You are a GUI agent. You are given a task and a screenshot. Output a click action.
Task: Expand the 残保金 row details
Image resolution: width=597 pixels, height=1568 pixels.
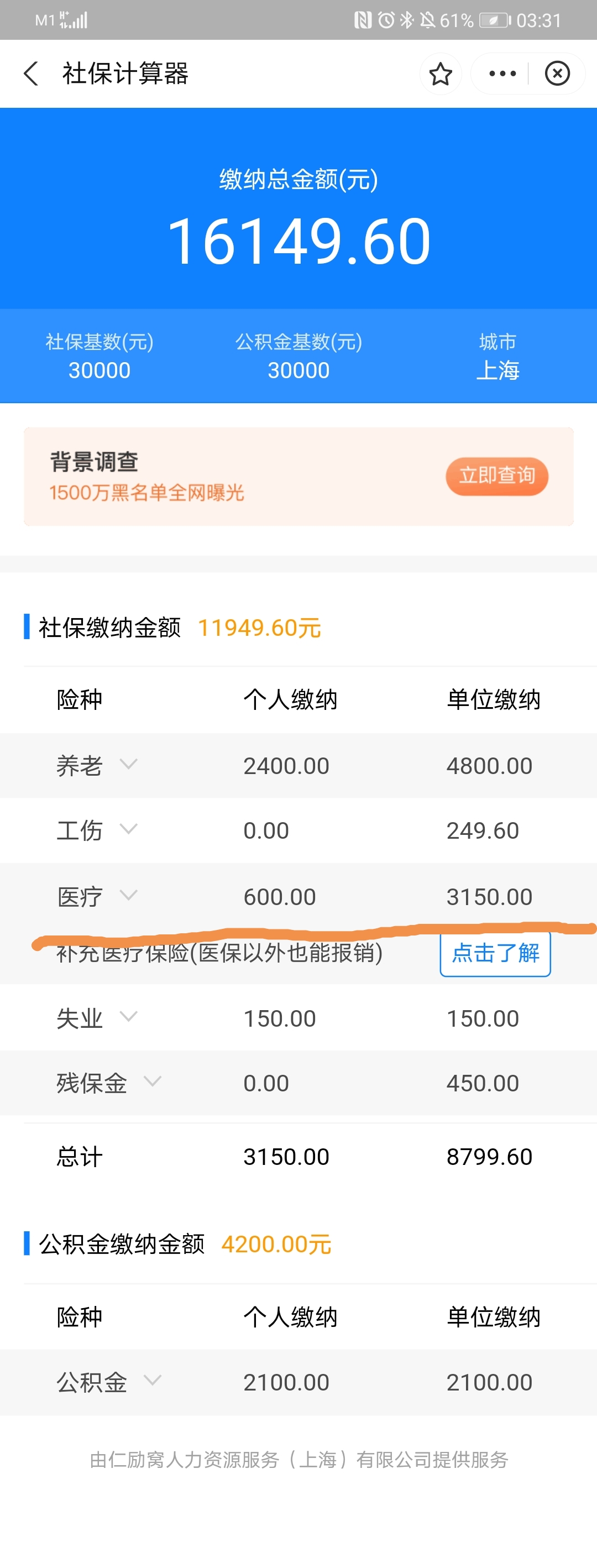(152, 1081)
